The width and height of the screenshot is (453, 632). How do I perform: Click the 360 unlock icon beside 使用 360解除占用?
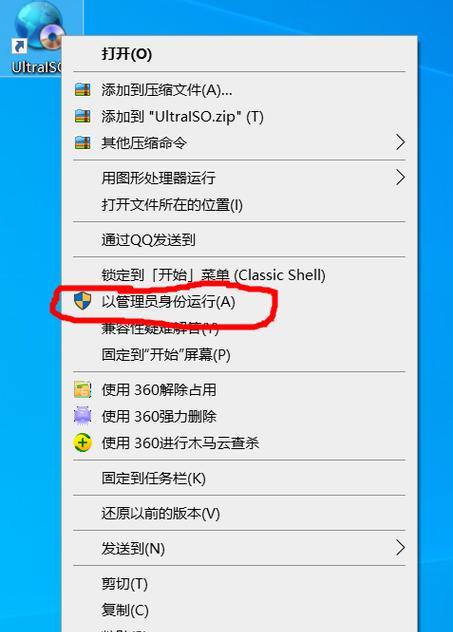83,390
